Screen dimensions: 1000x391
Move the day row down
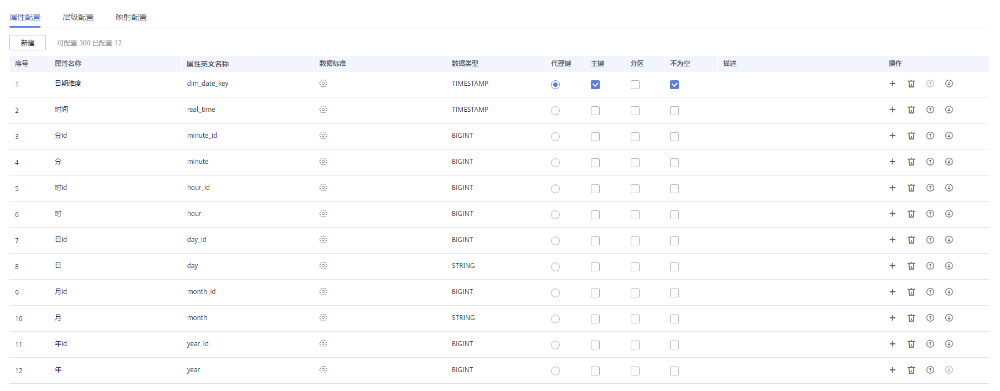click(x=949, y=266)
